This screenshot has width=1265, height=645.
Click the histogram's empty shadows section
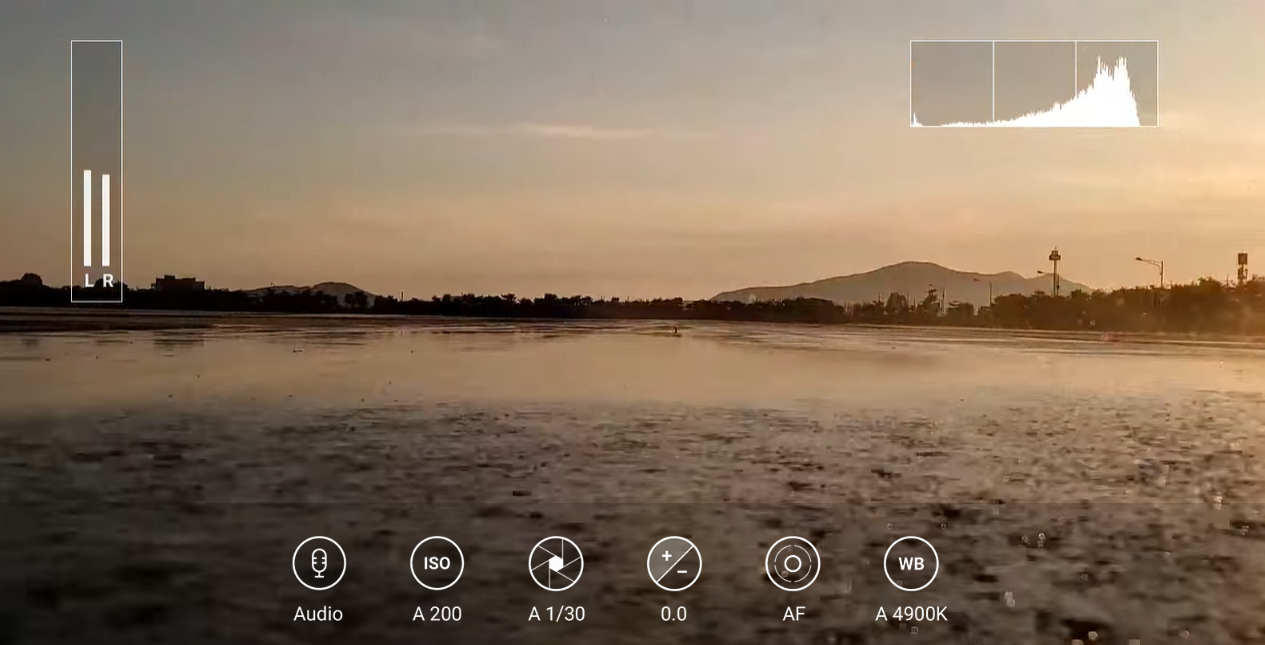coord(951,84)
